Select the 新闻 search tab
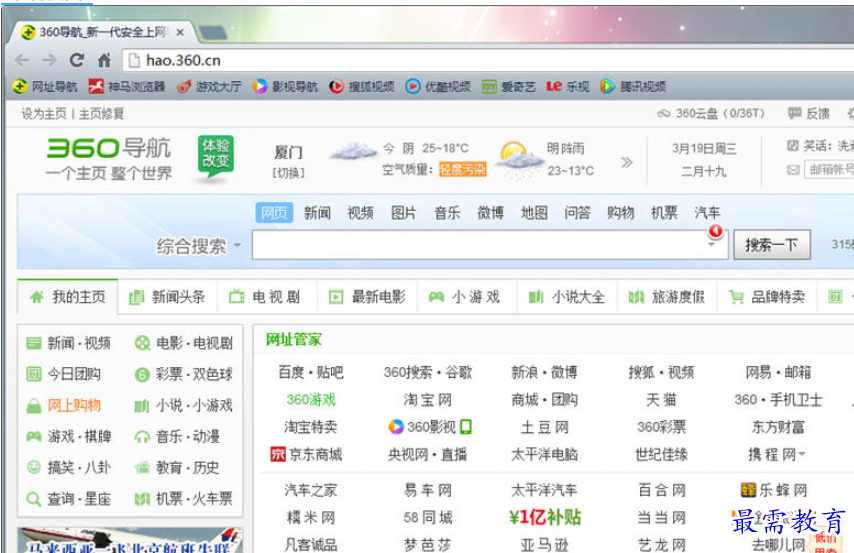This screenshot has height=553, width=854. 317,212
